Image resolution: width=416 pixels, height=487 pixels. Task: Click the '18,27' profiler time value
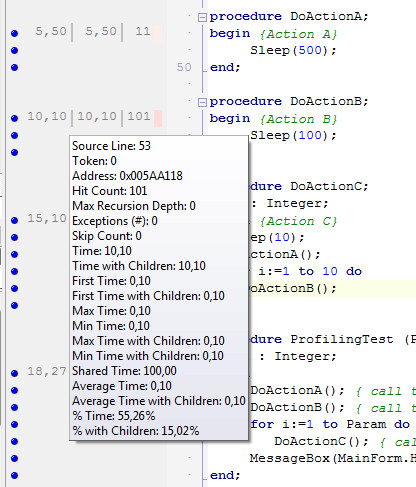pos(47,372)
